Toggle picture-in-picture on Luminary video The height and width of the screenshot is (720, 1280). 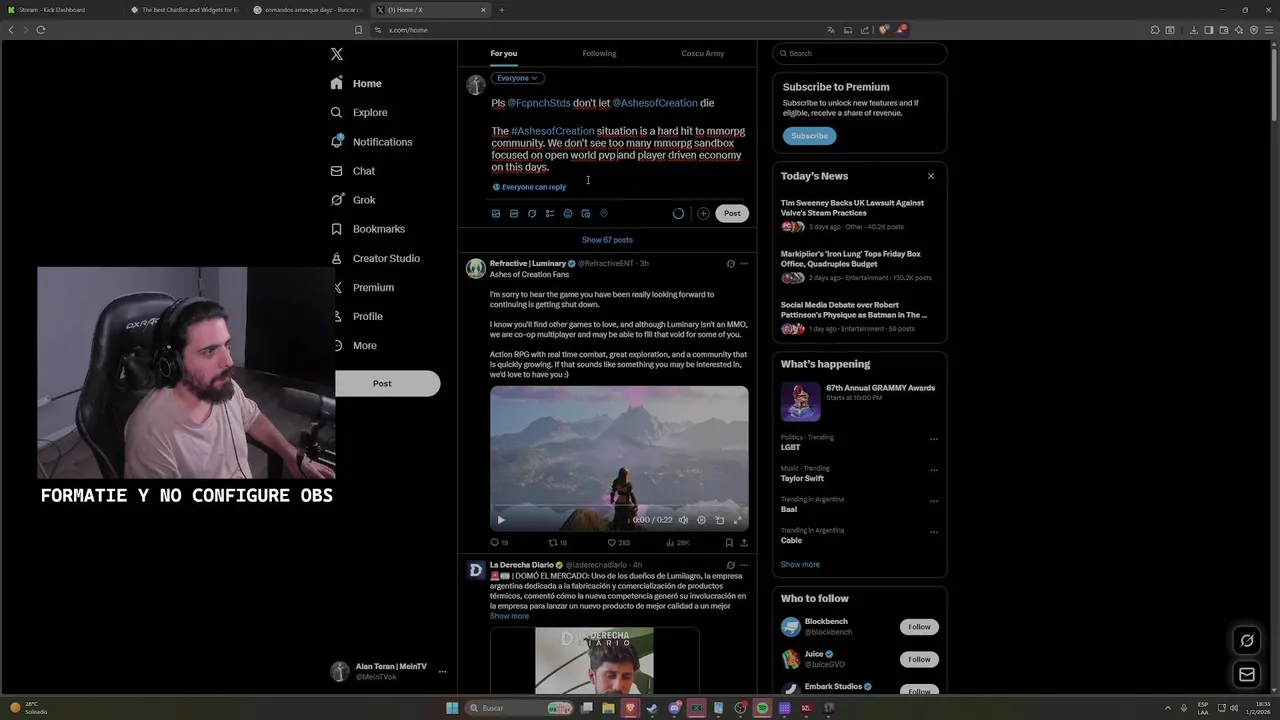(720, 520)
